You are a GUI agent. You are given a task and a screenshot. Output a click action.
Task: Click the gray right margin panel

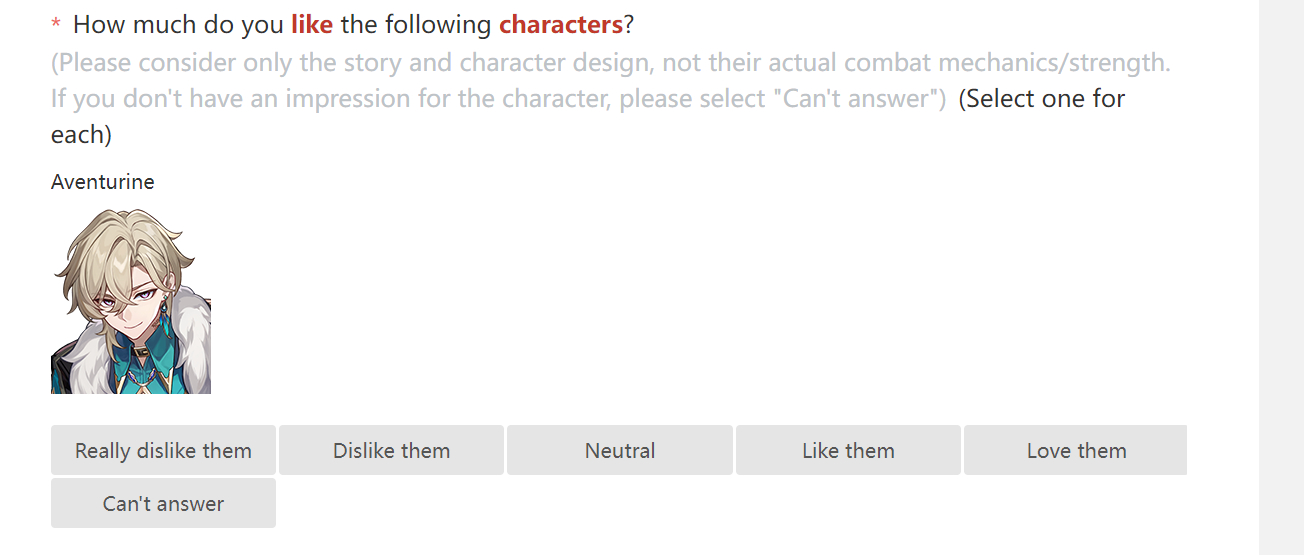1281,277
